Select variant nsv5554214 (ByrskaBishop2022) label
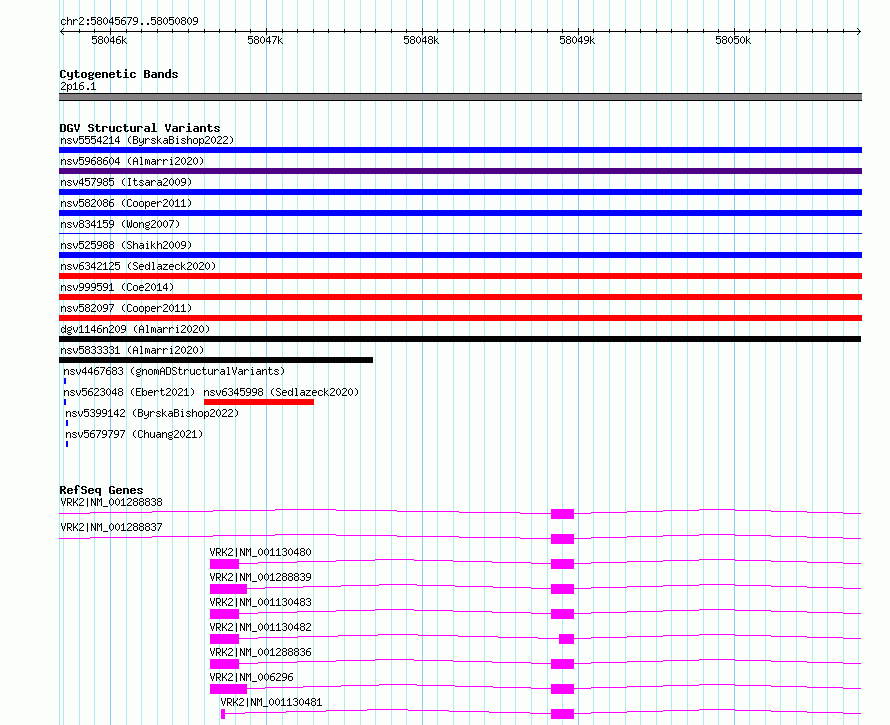The image size is (890, 725). tap(147, 140)
